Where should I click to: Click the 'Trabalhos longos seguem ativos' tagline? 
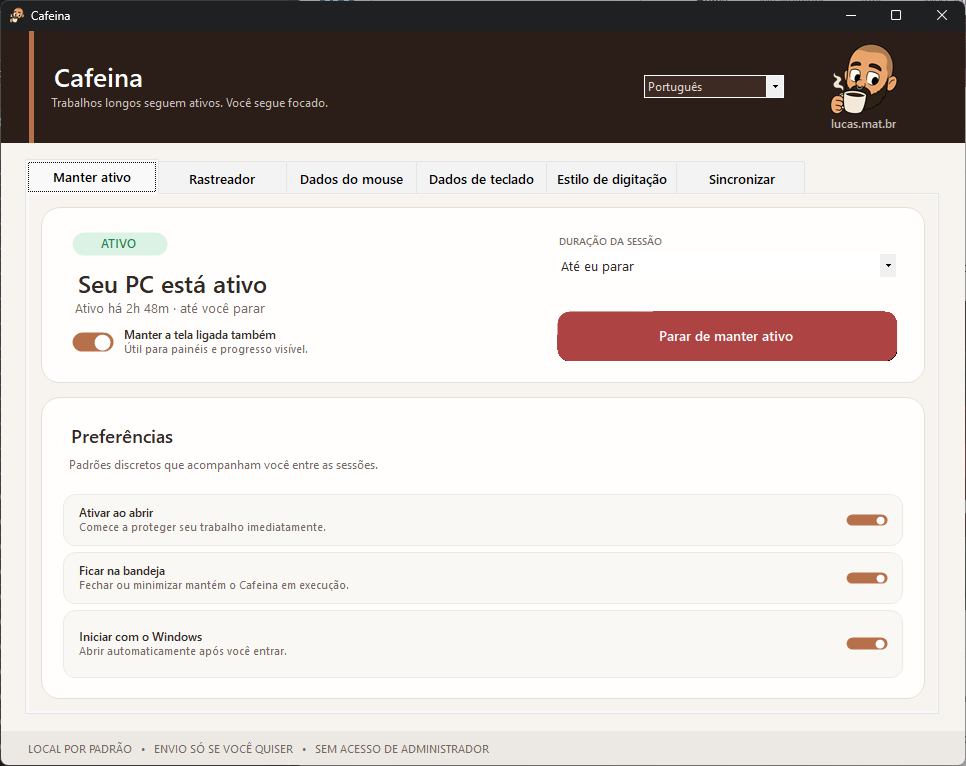point(189,103)
